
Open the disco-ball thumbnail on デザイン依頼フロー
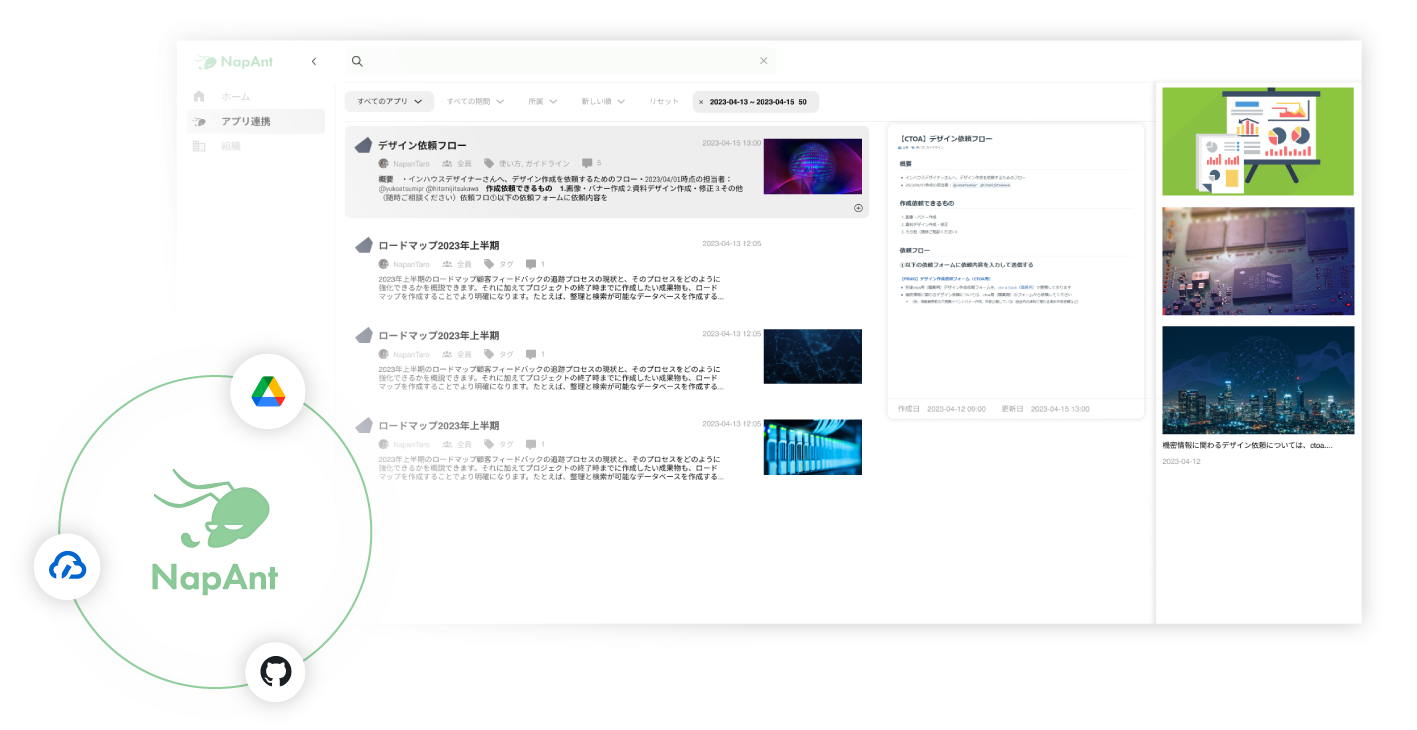(813, 166)
